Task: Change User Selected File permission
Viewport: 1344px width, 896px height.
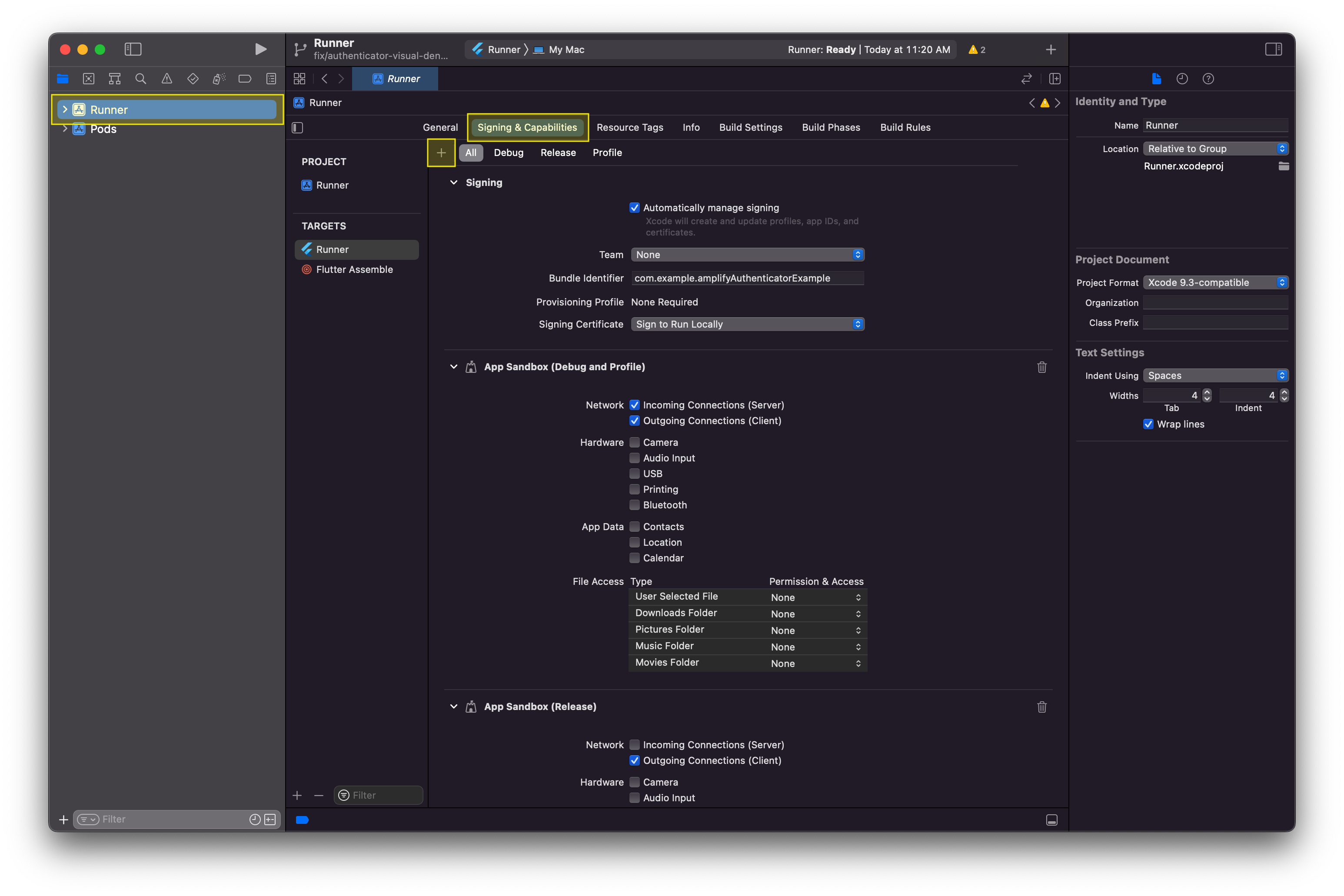Action: click(815, 598)
